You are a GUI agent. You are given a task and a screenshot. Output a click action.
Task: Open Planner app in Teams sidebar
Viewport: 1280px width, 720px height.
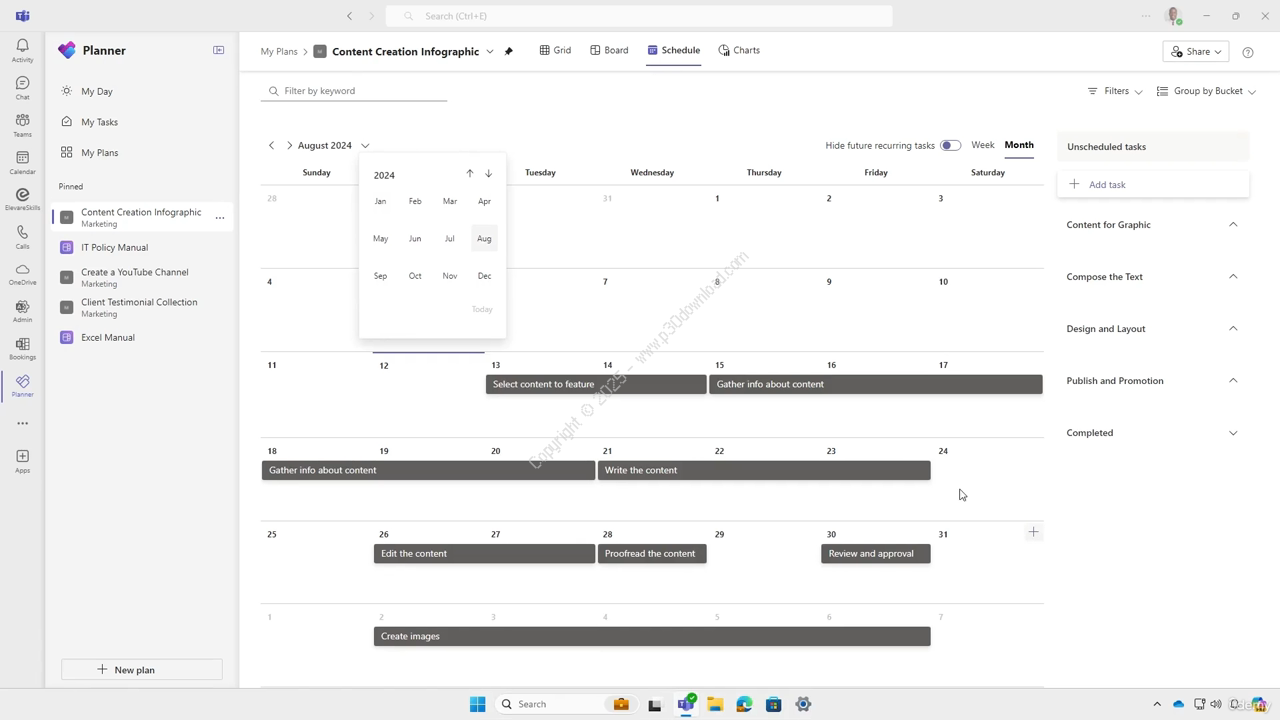point(22,385)
